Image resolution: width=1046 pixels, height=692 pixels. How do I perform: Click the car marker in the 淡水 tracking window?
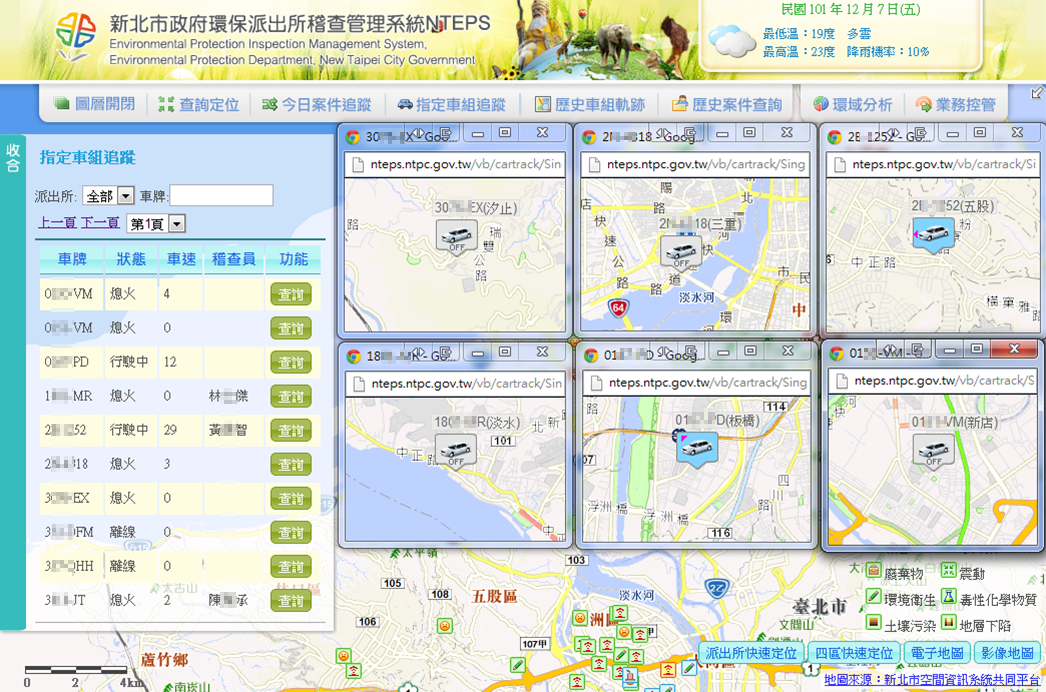[456, 450]
